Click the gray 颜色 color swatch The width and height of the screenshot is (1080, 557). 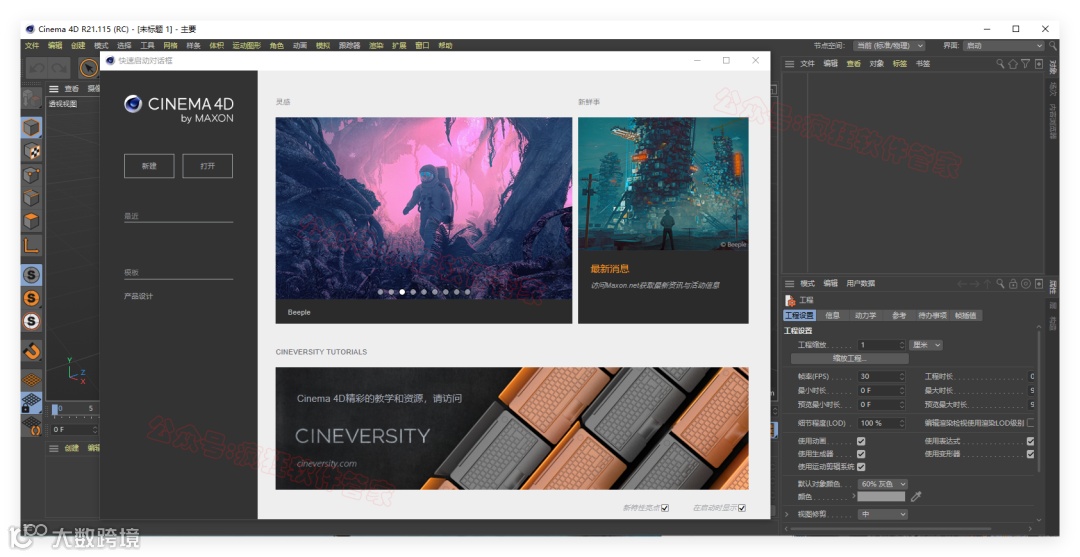coord(882,496)
